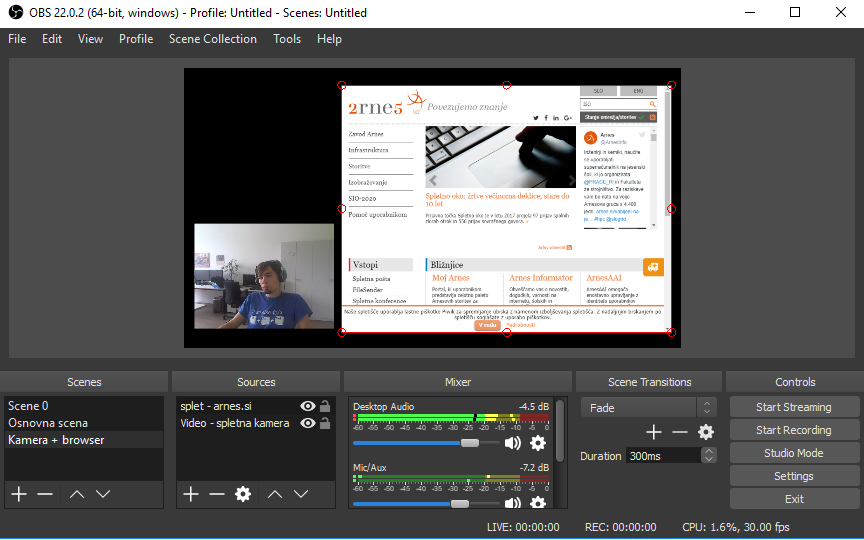Viewport: 864px width, 540px height.
Task: Click the Scene Transitions panel header
Action: pyautogui.click(x=649, y=382)
